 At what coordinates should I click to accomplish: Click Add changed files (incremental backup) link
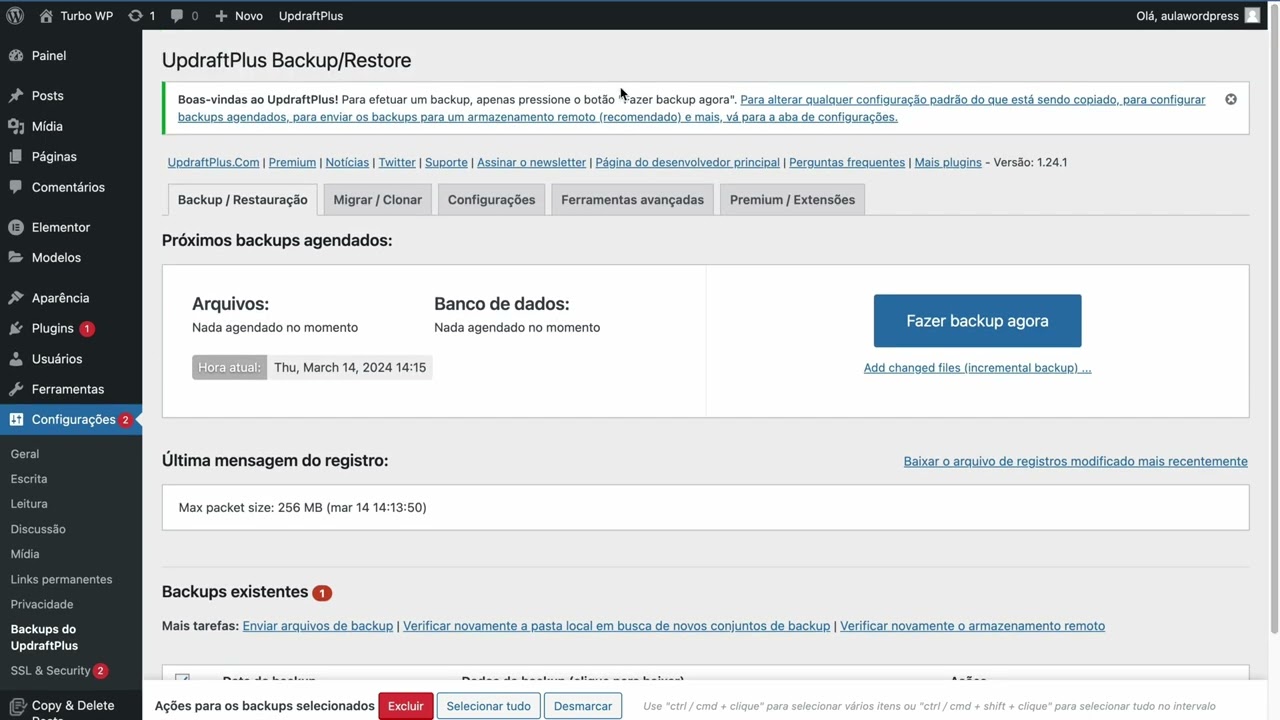coord(977,368)
